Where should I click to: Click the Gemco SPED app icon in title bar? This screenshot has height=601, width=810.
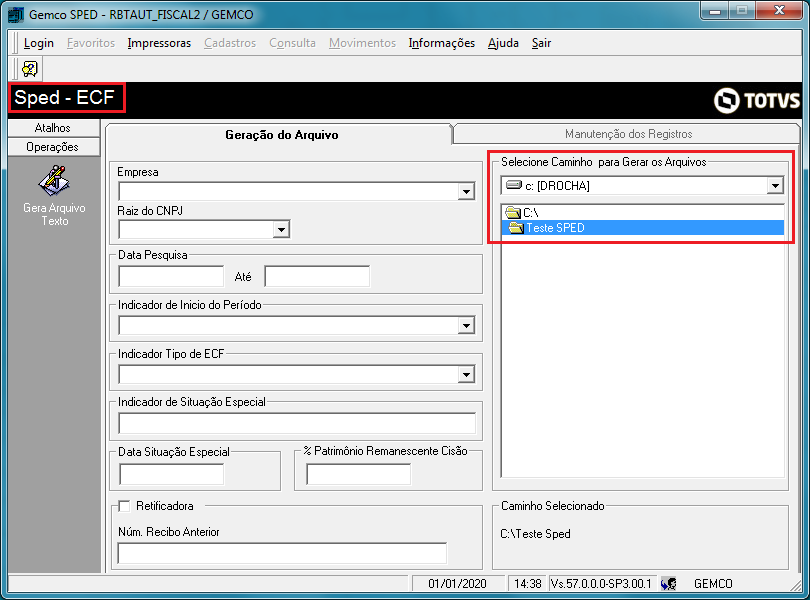coord(16,14)
